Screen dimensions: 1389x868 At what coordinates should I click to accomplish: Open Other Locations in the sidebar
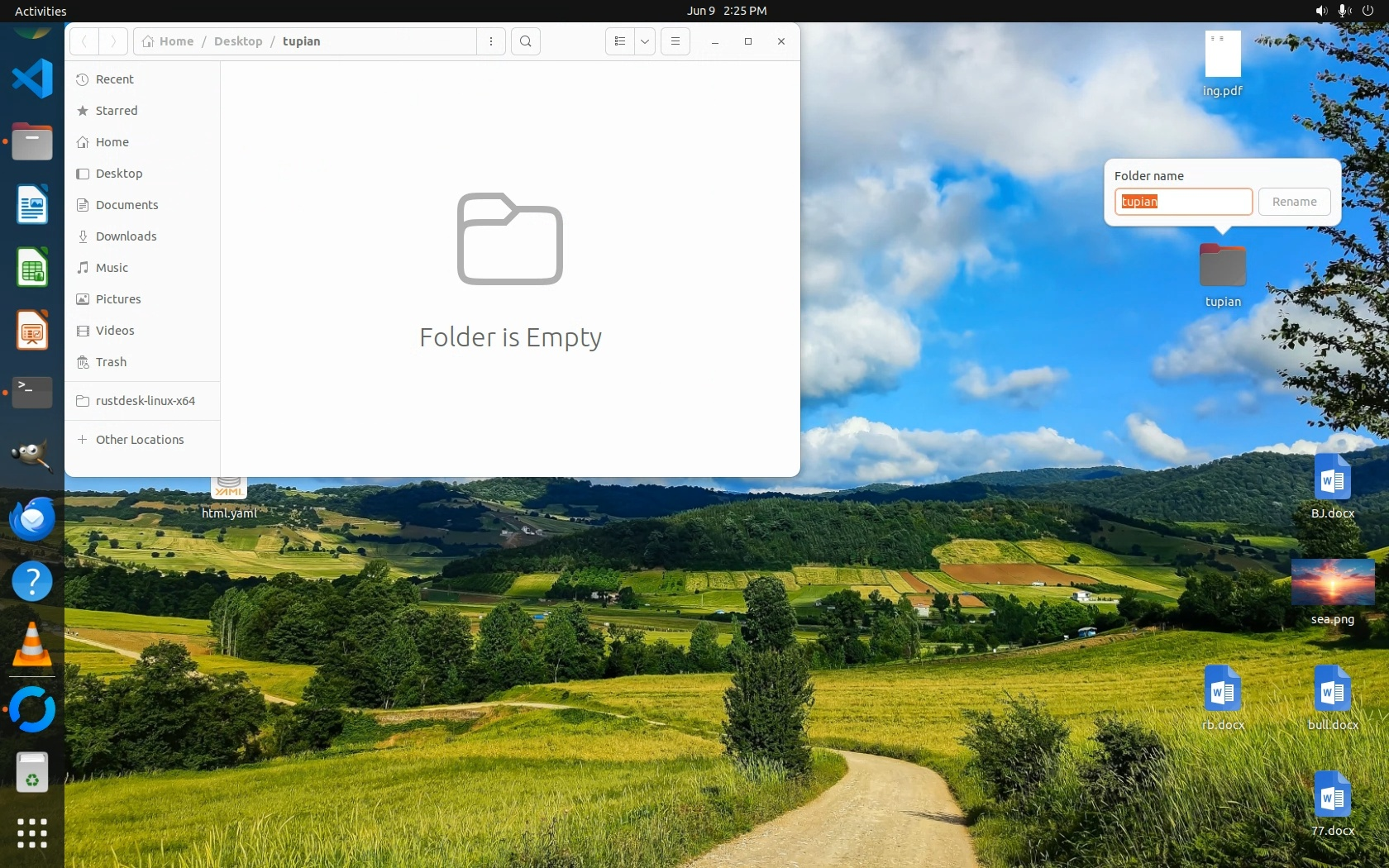(x=140, y=440)
